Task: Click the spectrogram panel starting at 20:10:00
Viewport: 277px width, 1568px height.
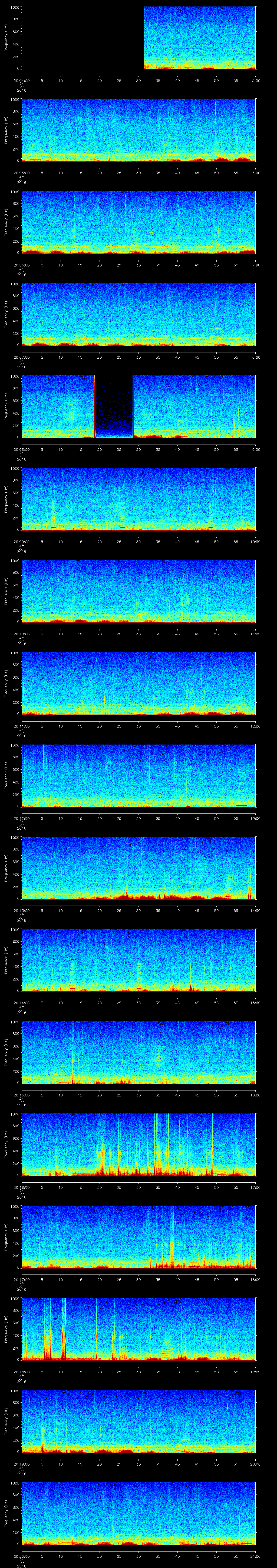Action: [x=139, y=592]
